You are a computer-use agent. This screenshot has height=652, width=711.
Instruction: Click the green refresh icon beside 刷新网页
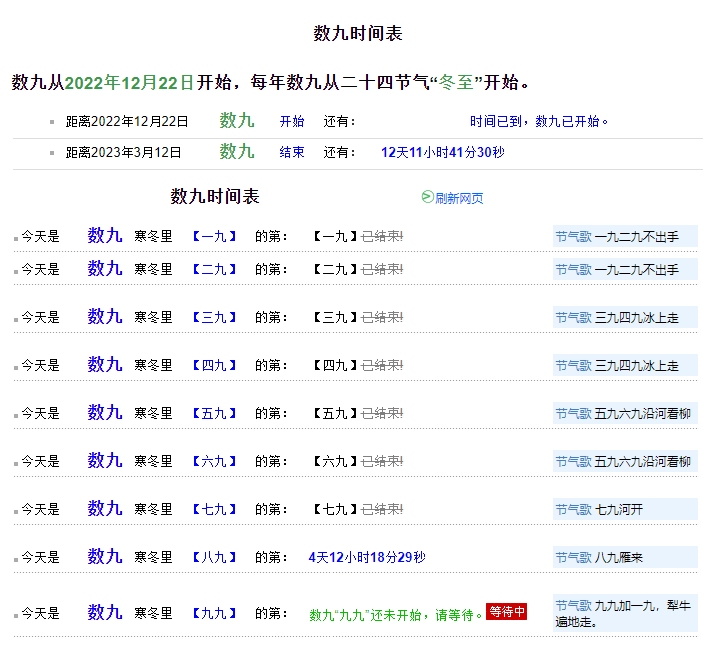pyautogui.click(x=427, y=197)
